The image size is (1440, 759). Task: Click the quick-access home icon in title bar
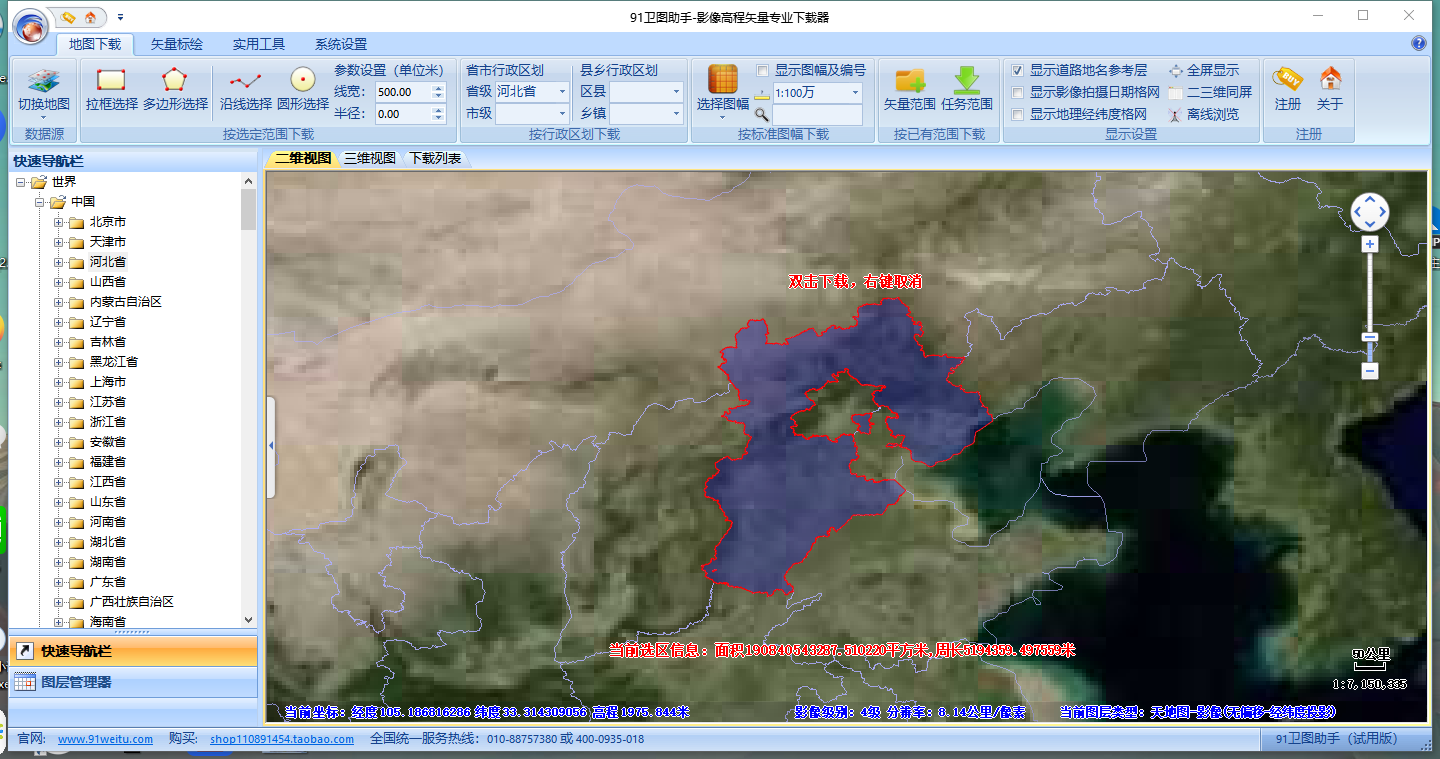pyautogui.click(x=91, y=17)
